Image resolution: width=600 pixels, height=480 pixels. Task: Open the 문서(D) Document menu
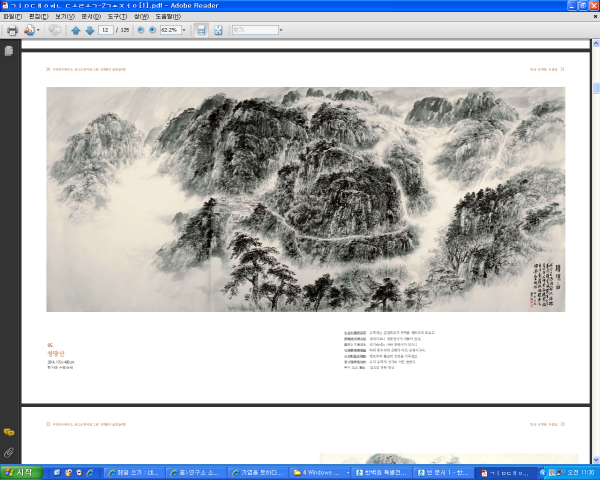pyautogui.click(x=91, y=16)
